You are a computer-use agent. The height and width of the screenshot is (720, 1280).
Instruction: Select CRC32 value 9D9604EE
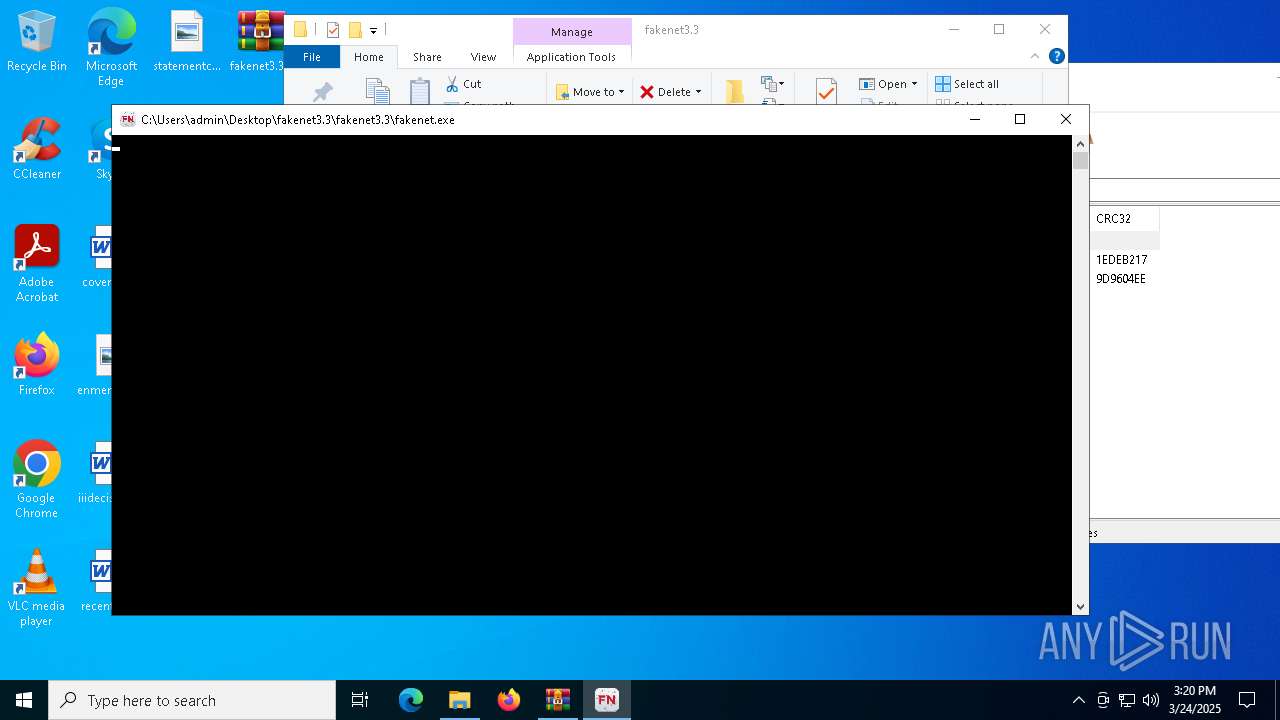tap(1120, 279)
